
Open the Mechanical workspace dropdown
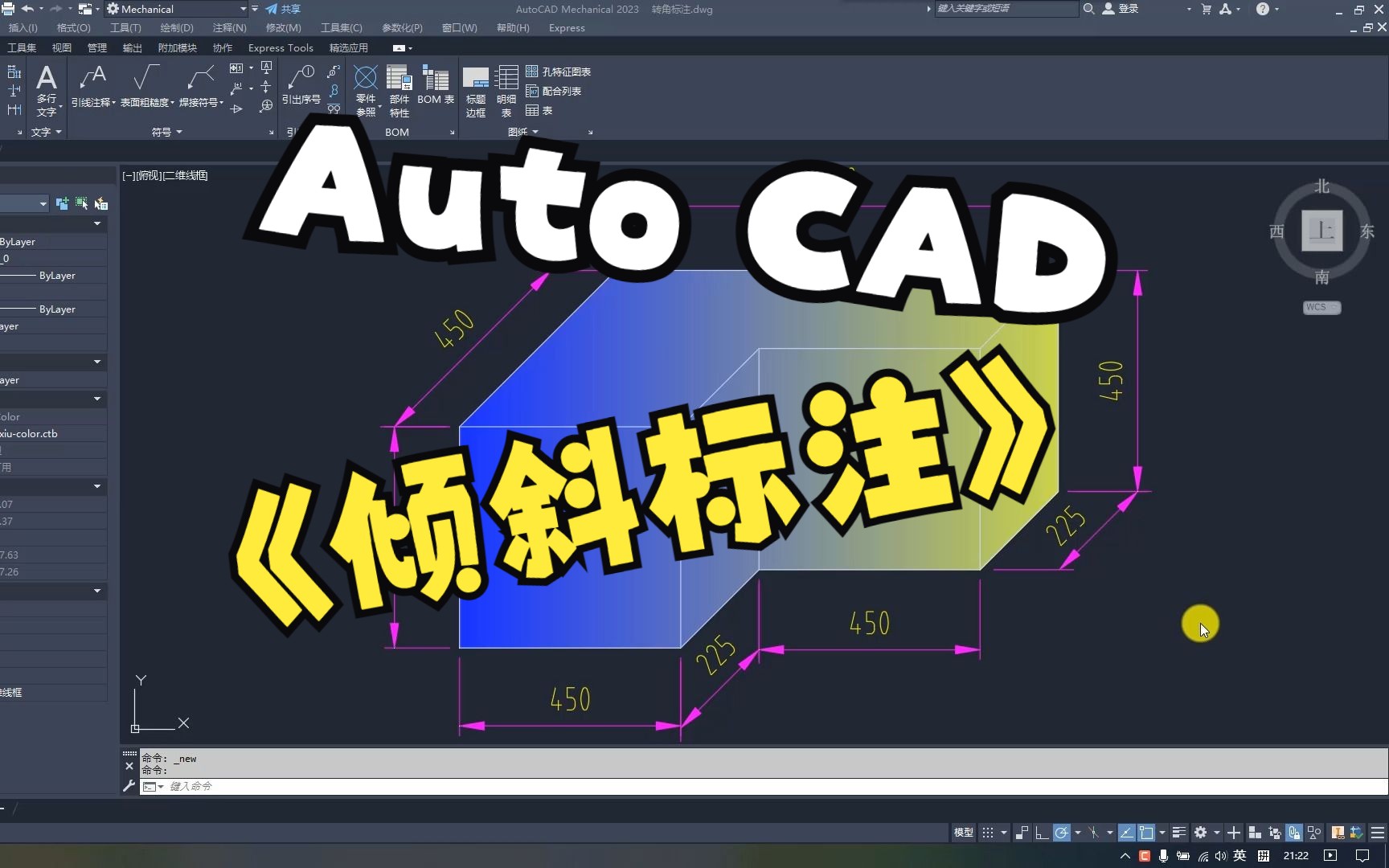(244, 9)
